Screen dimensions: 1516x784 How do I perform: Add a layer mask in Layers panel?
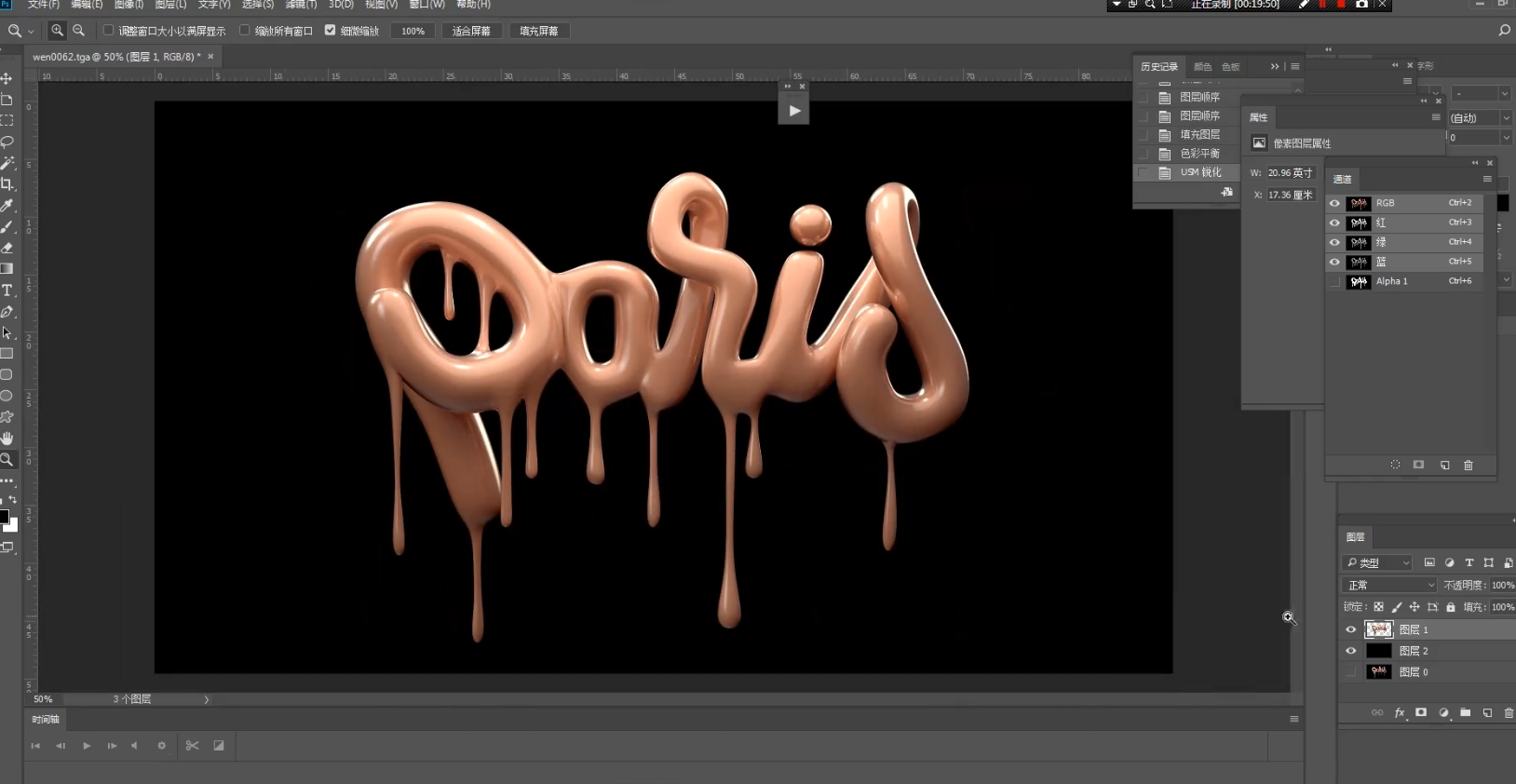click(1421, 713)
